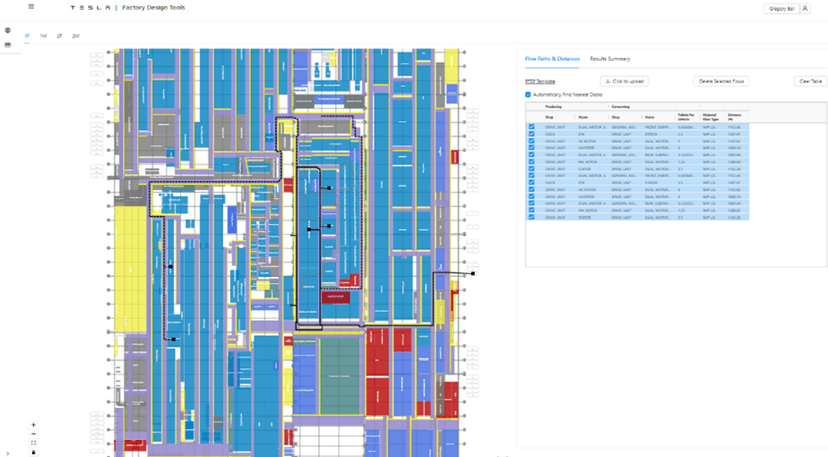Open the user profile icon
The width and height of the screenshot is (828, 457).
(805, 8)
